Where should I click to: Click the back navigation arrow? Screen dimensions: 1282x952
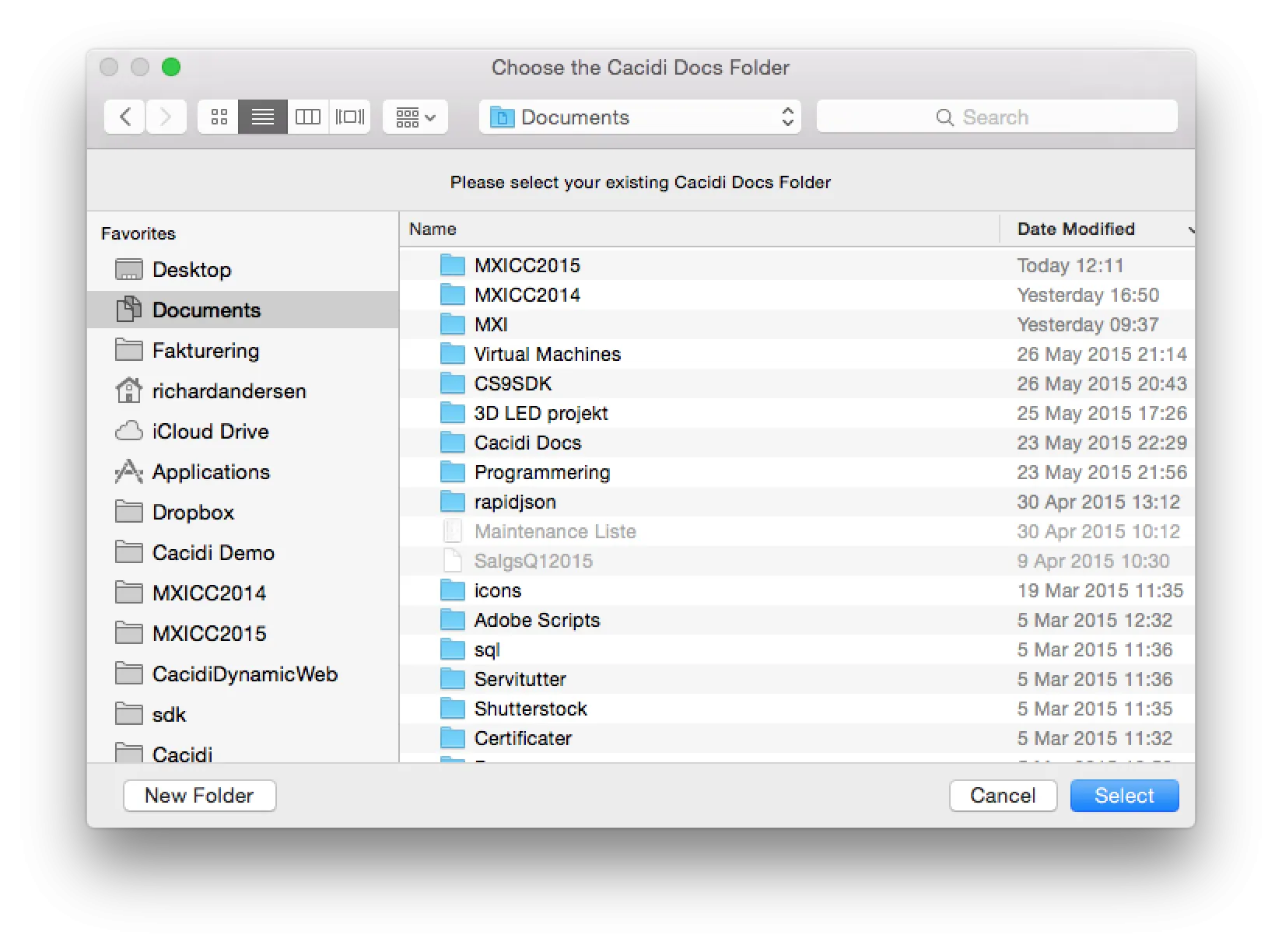[124, 117]
